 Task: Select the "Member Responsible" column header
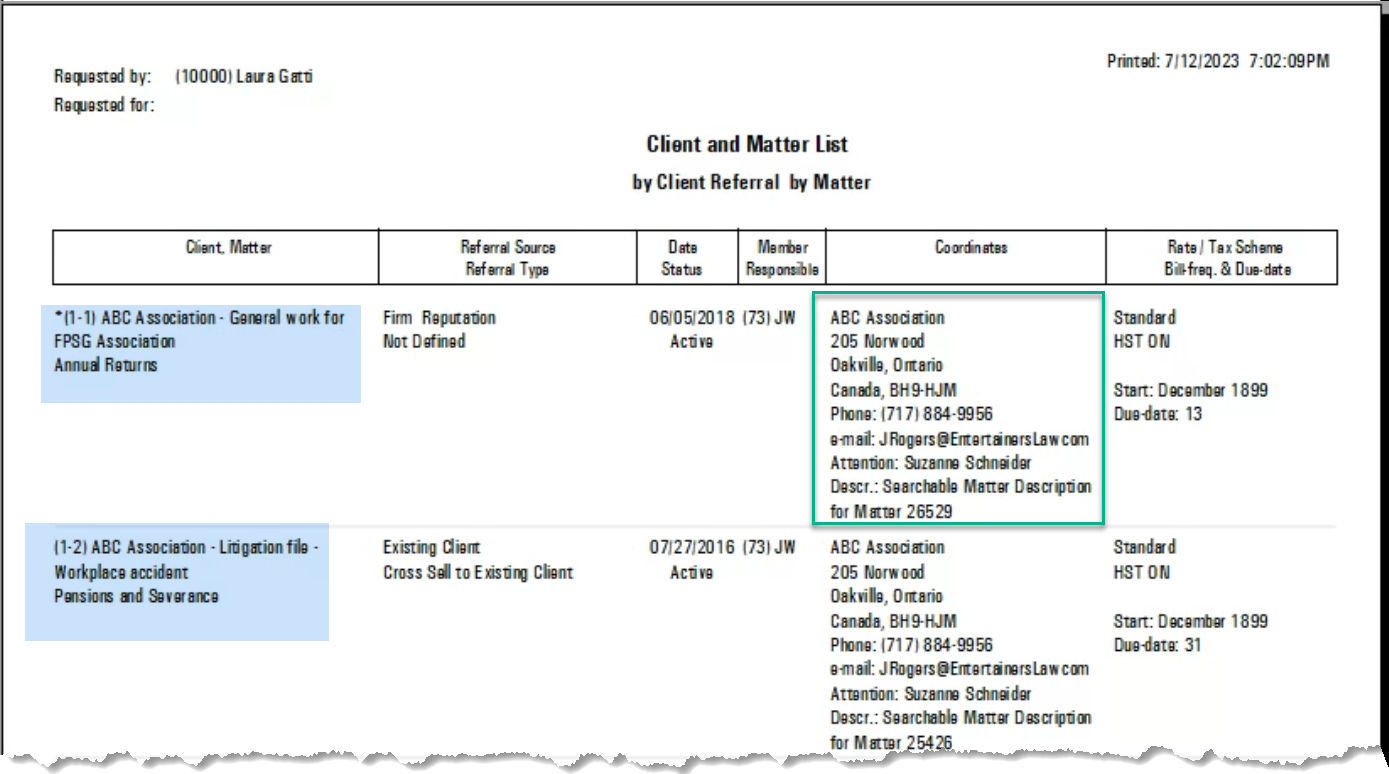(x=783, y=258)
